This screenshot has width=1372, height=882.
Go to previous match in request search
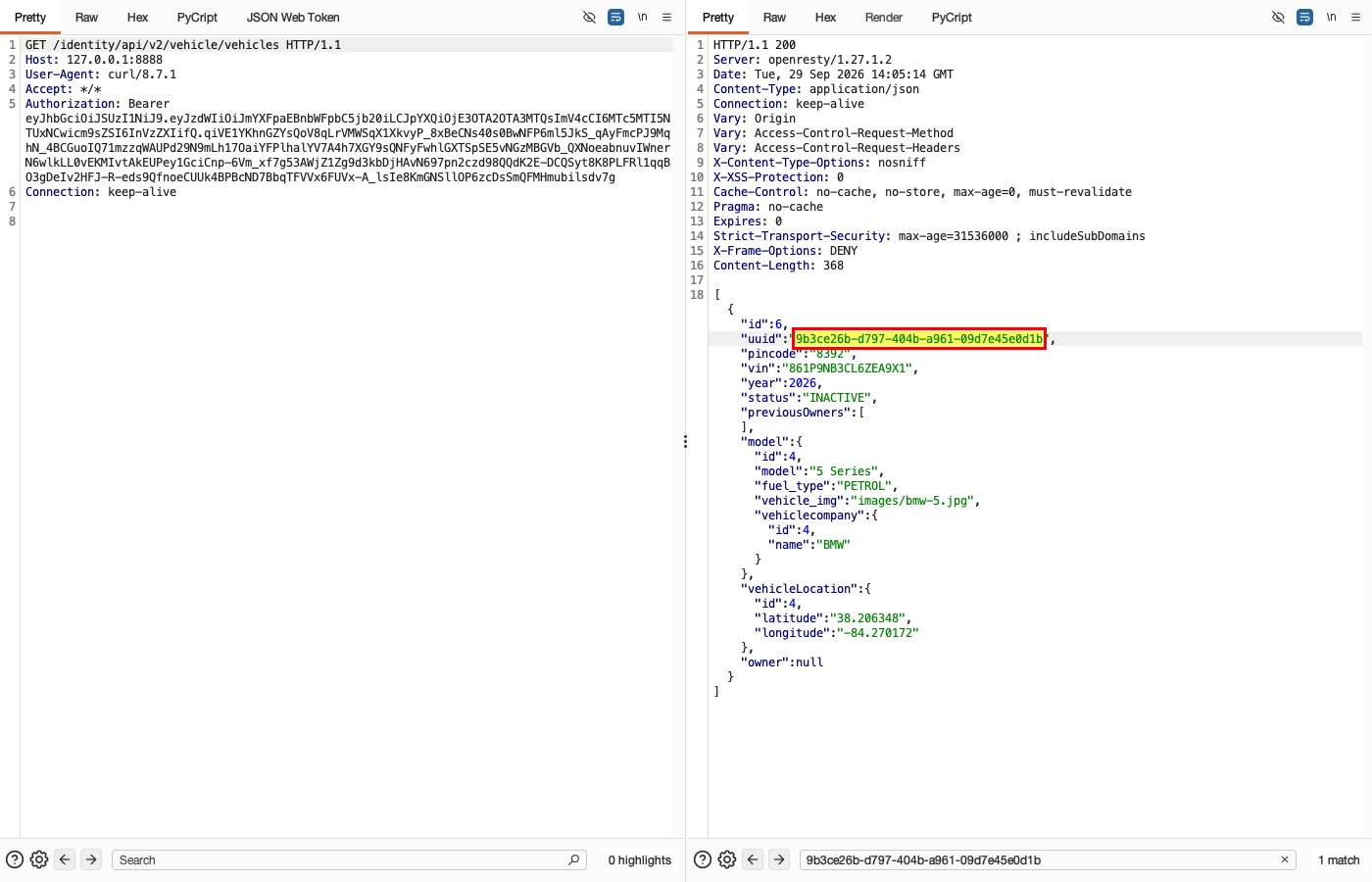65,859
